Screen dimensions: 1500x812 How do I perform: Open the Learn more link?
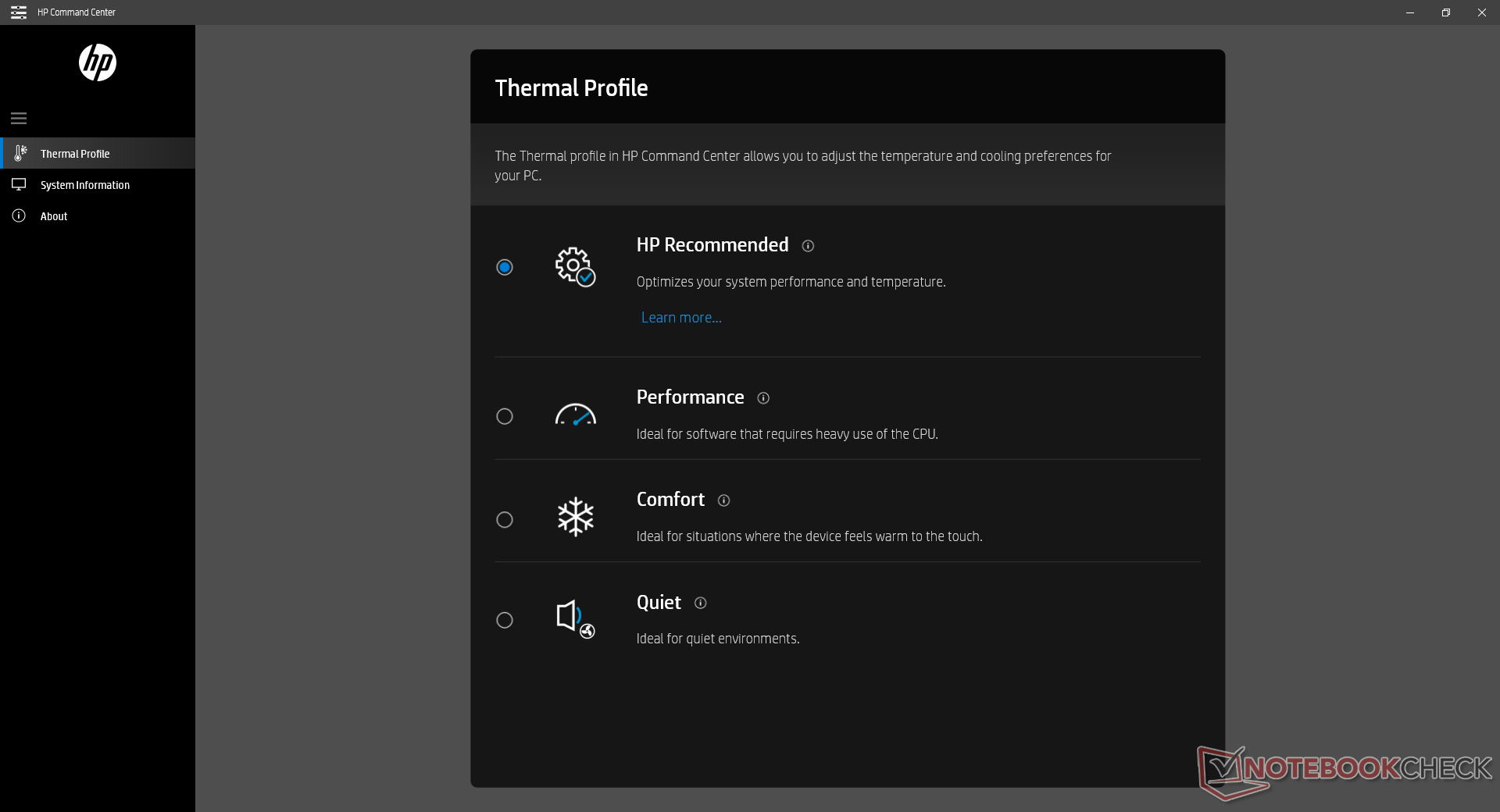pos(681,318)
